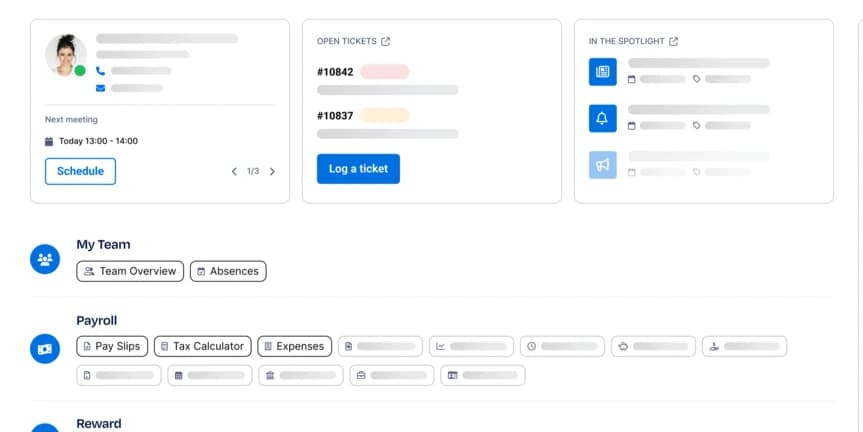Open ticket #10837

[x=335, y=116]
